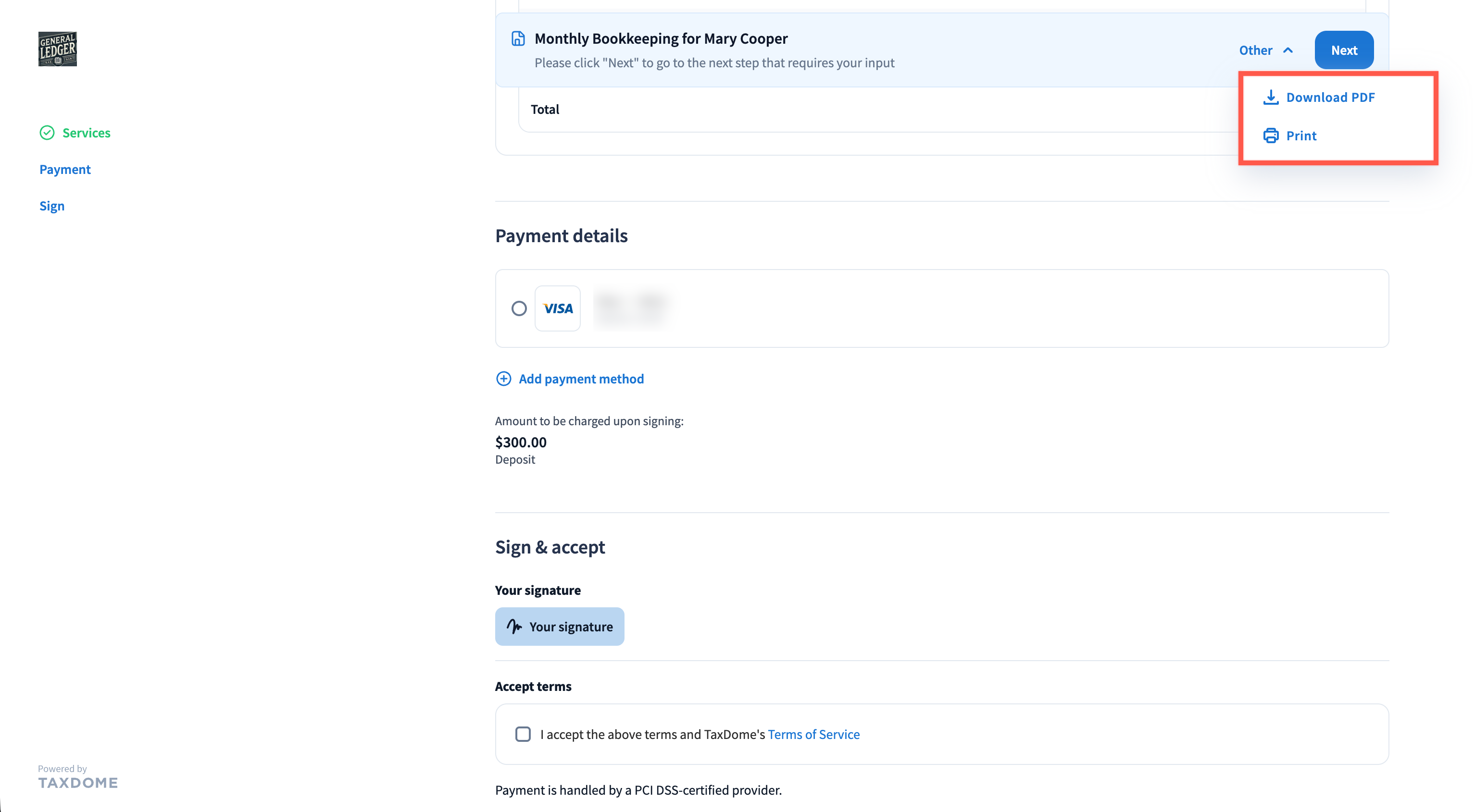
Task: Click the General Ledger logo
Action: tap(57, 49)
